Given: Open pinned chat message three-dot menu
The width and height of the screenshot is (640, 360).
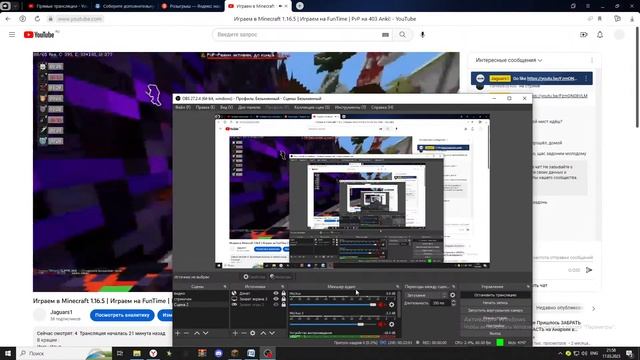Looking at the screenshot, I should [x=587, y=78].
